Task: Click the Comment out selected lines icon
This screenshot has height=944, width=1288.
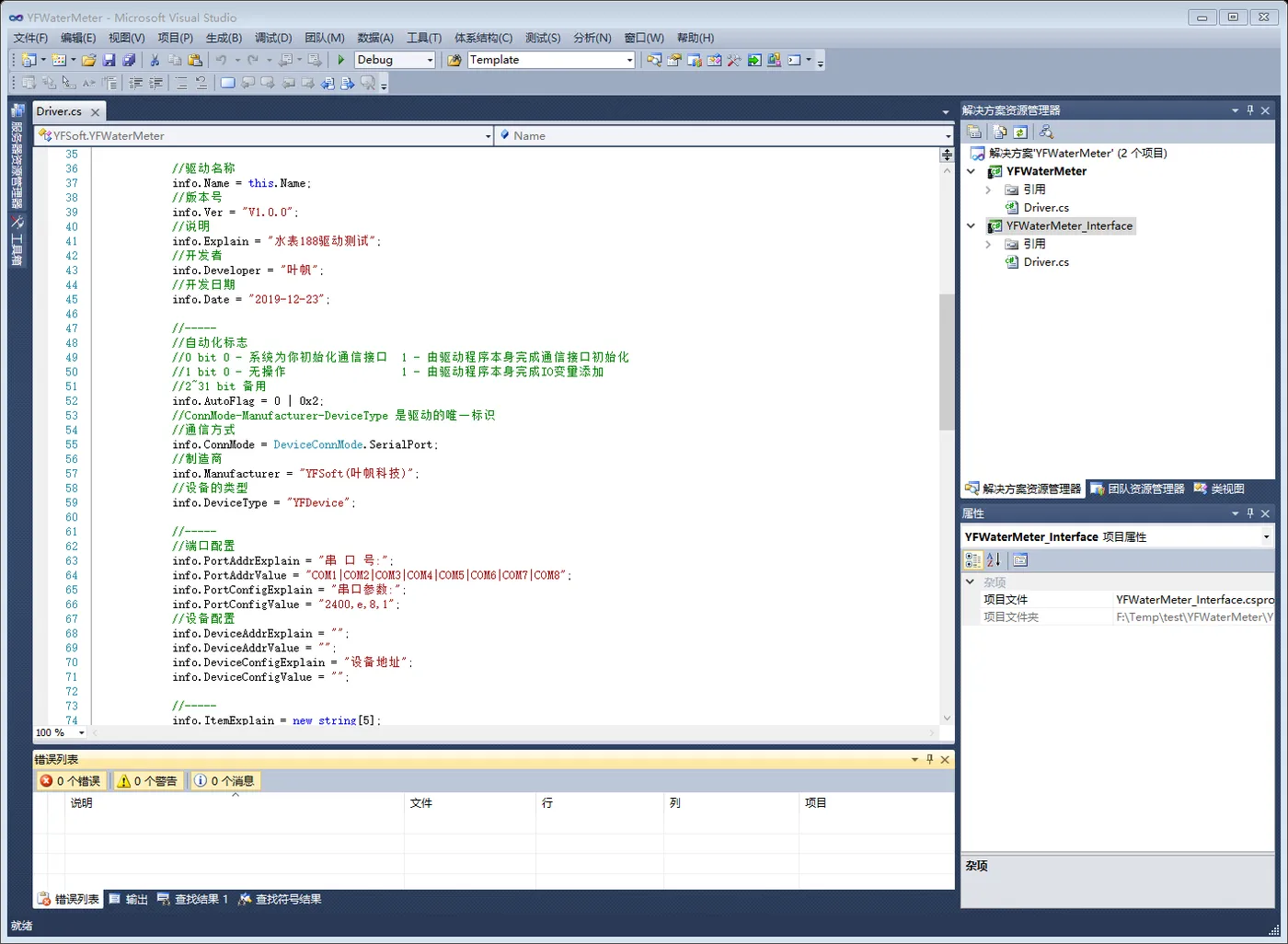Action: (x=181, y=83)
